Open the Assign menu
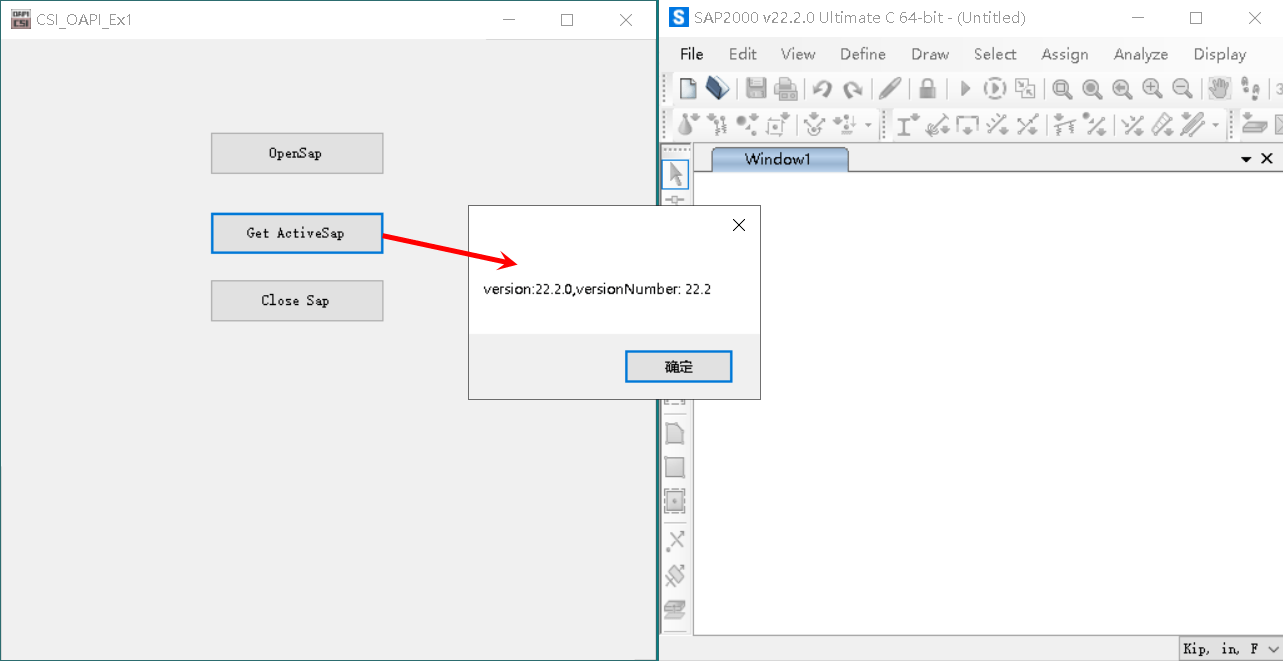This screenshot has height=661, width=1283. coord(1065,54)
